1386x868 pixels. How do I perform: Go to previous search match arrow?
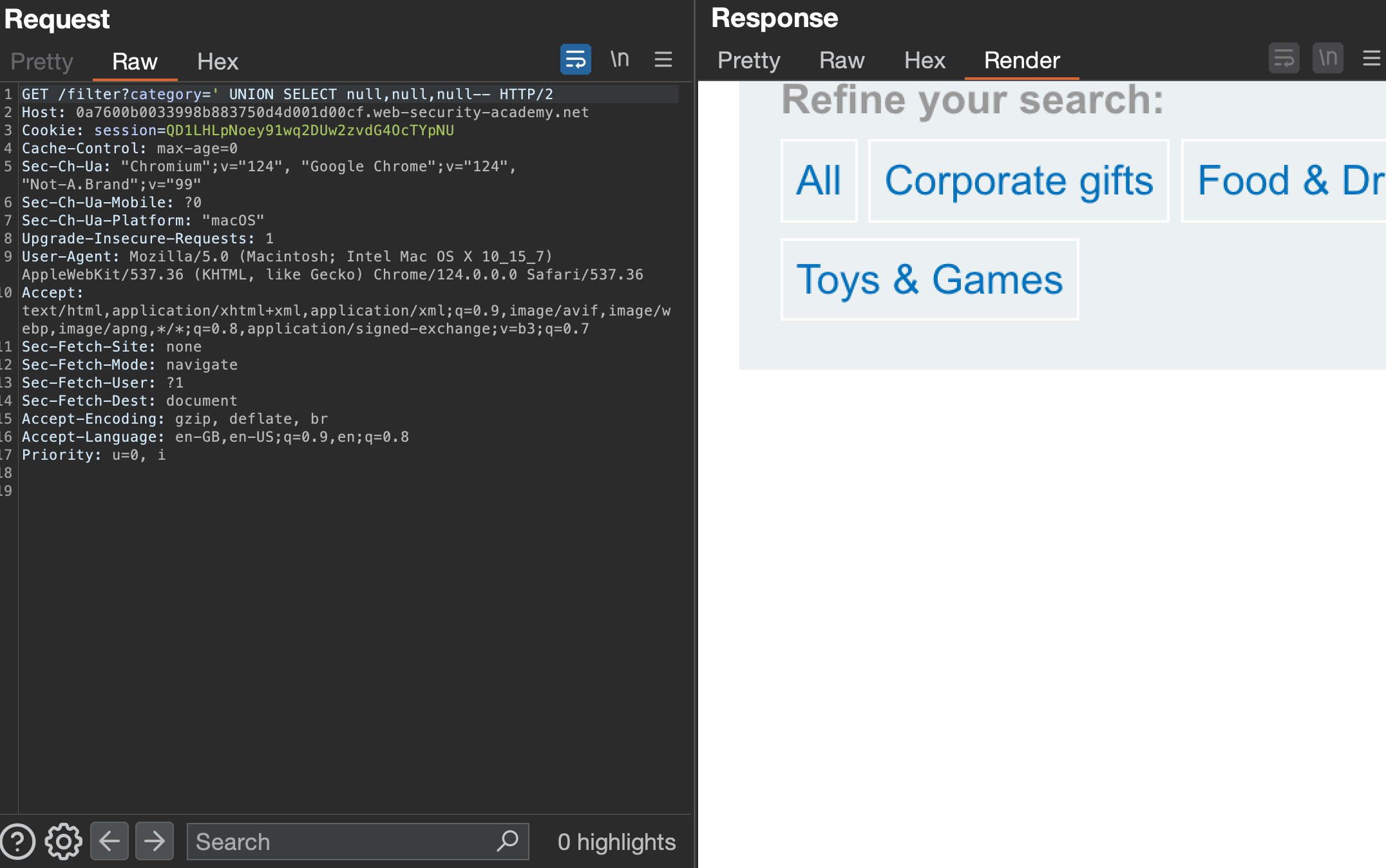tap(109, 841)
